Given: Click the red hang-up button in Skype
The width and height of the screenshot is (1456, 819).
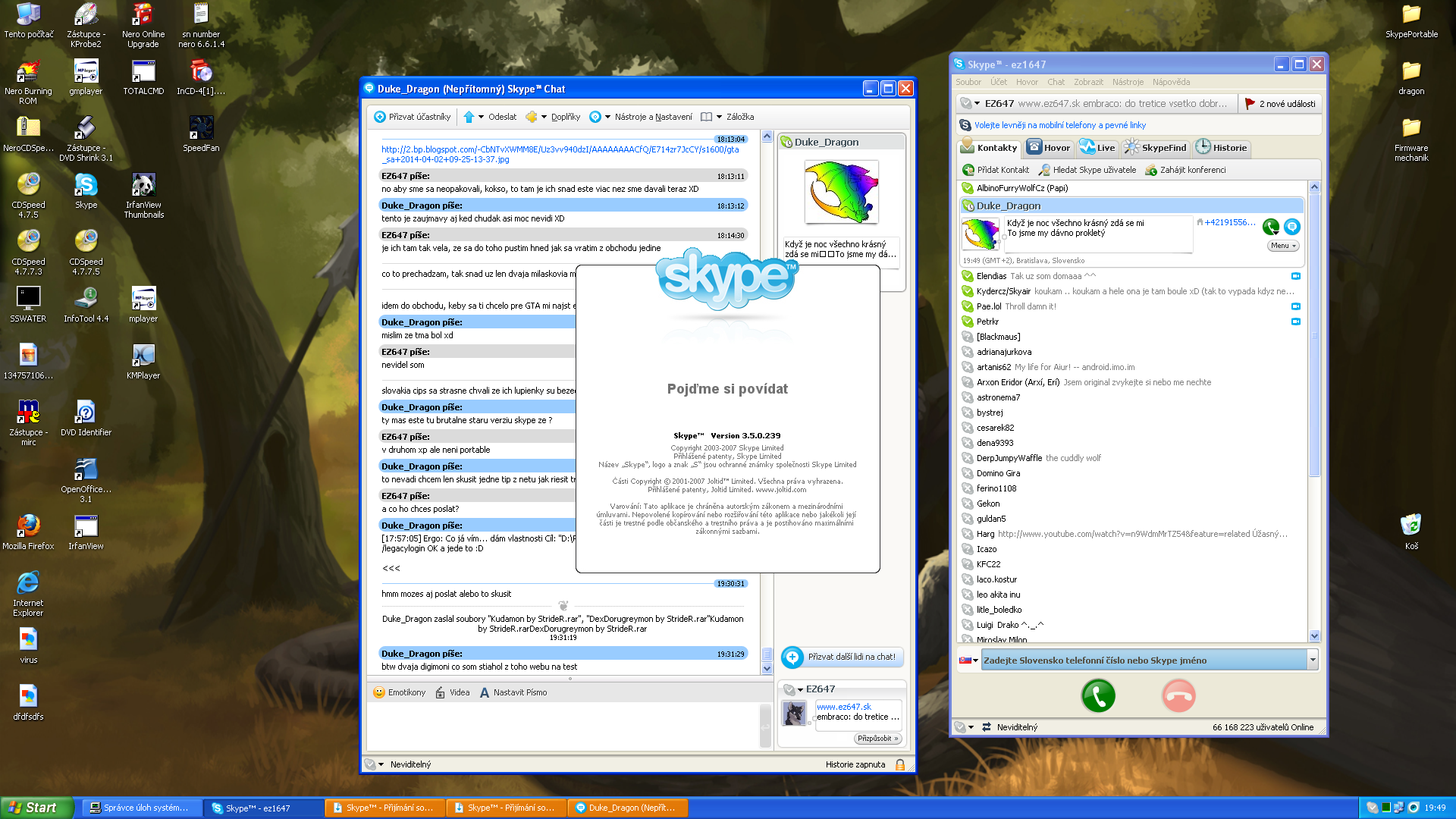Looking at the screenshot, I should pos(1178,695).
